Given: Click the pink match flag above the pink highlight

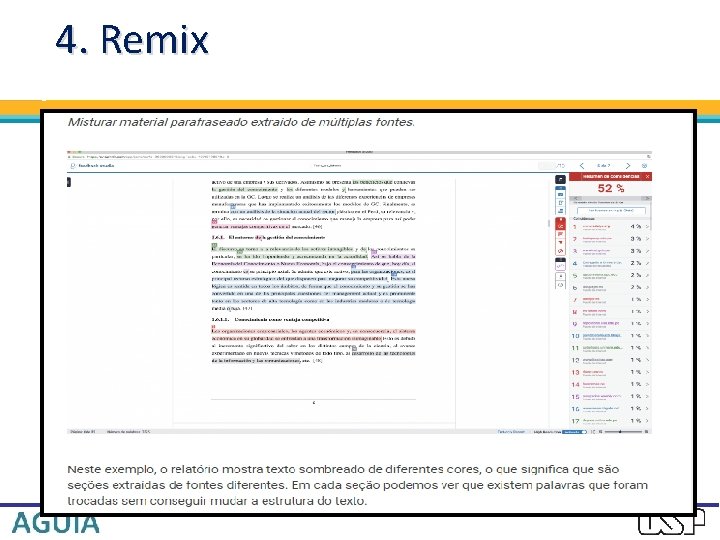Looking at the screenshot, I should pyautogui.click(x=214, y=222).
